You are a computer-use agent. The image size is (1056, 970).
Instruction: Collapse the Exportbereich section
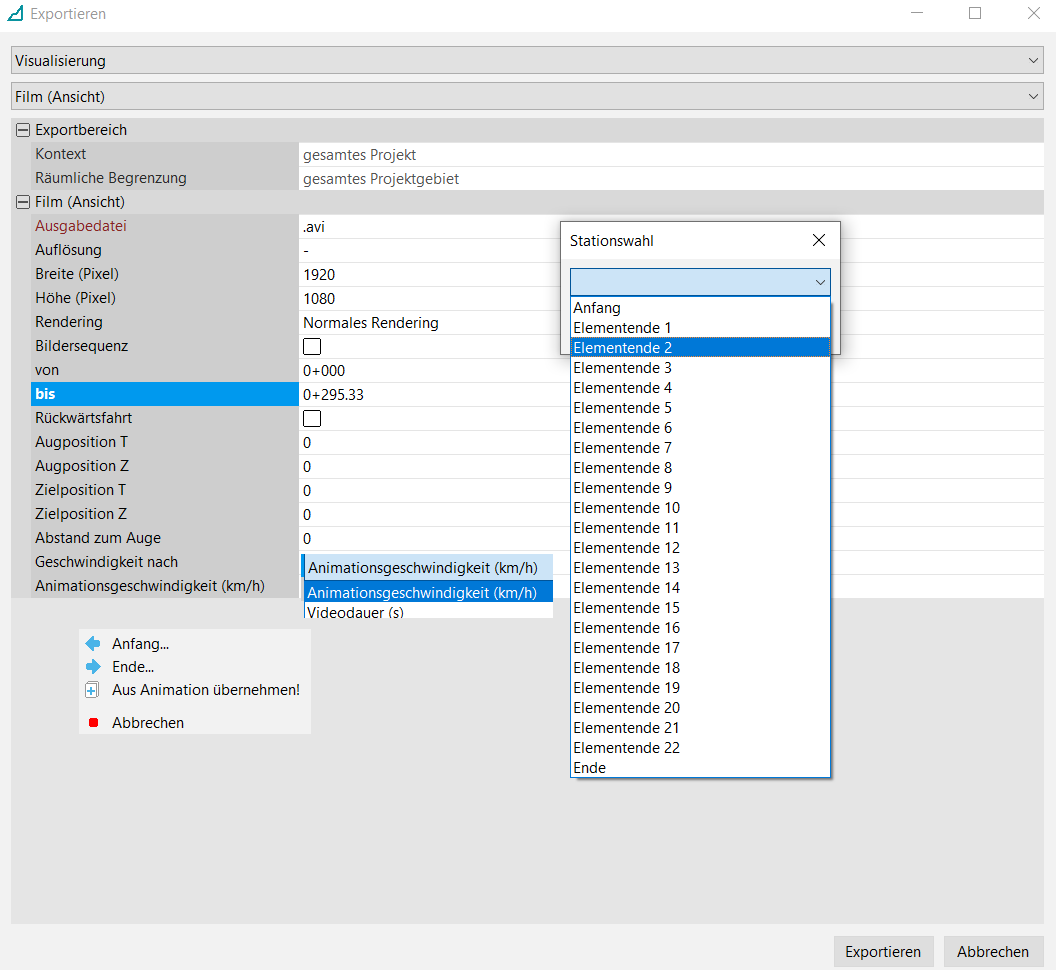pyautogui.click(x=23, y=130)
